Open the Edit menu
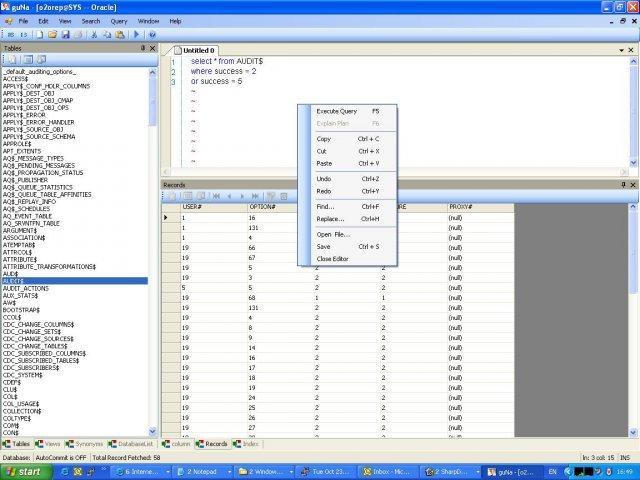The height and width of the screenshot is (480, 640). [x=43, y=21]
